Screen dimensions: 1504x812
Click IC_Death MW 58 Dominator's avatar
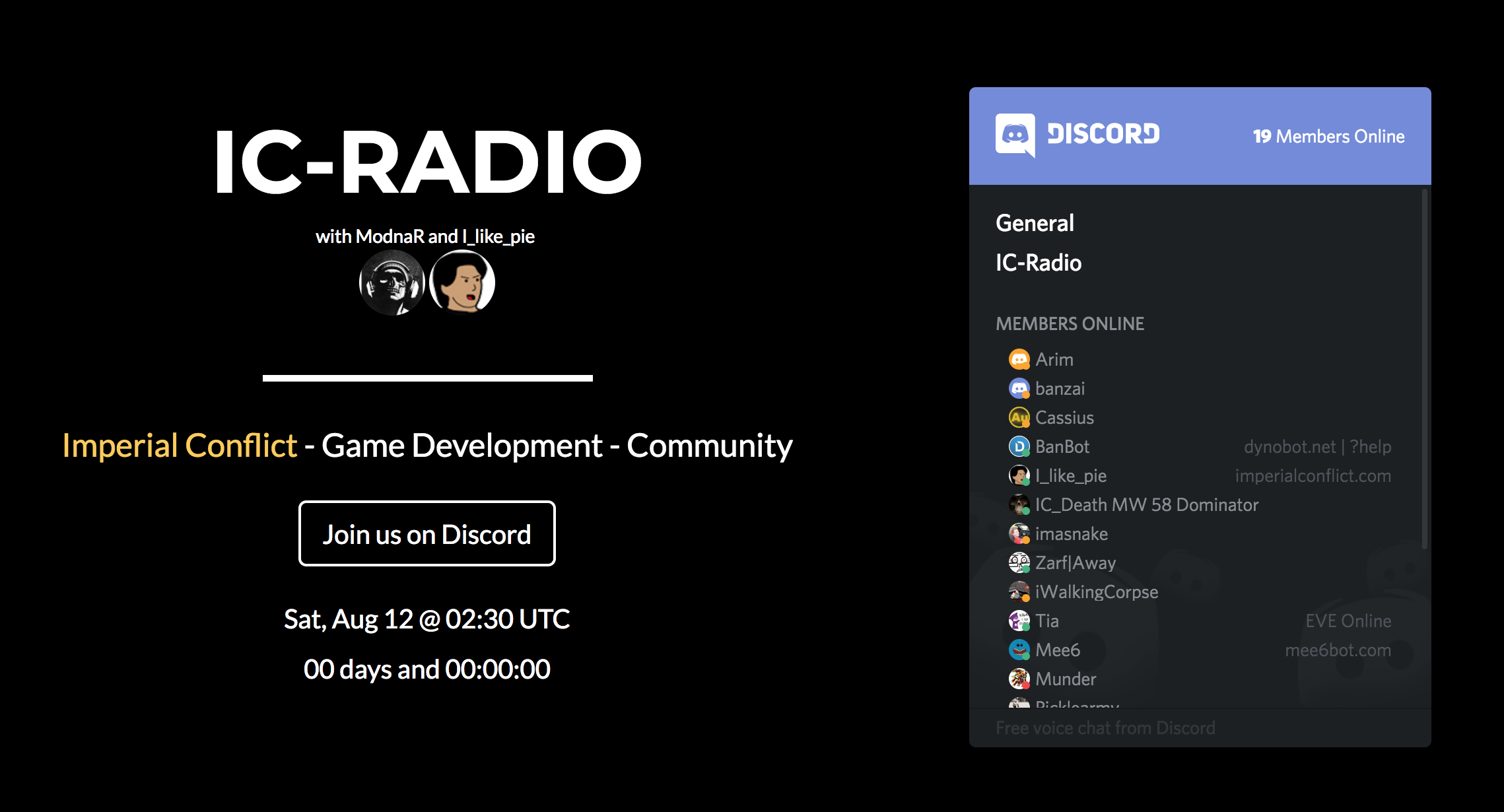[x=1019, y=504]
